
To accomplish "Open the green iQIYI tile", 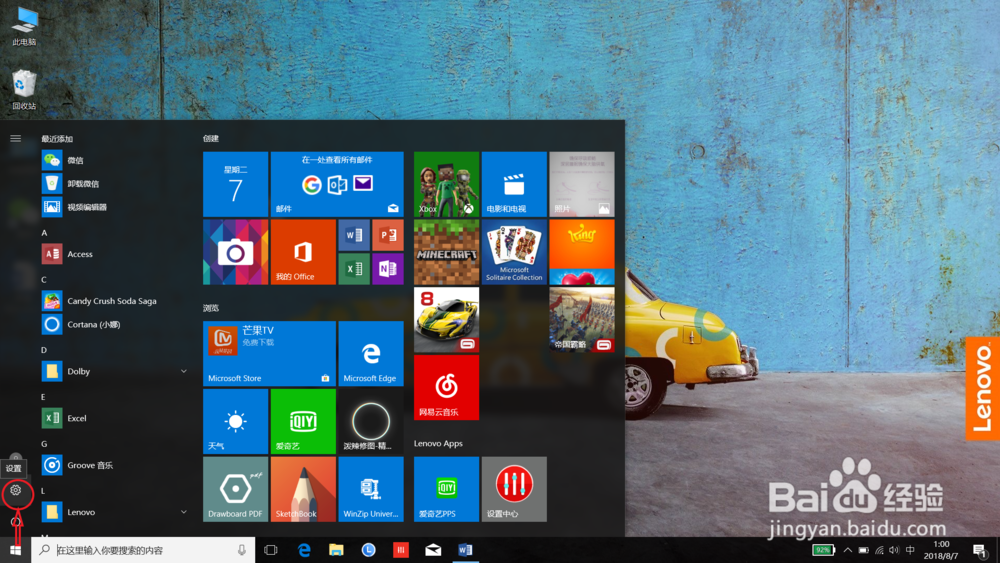I will coord(303,421).
